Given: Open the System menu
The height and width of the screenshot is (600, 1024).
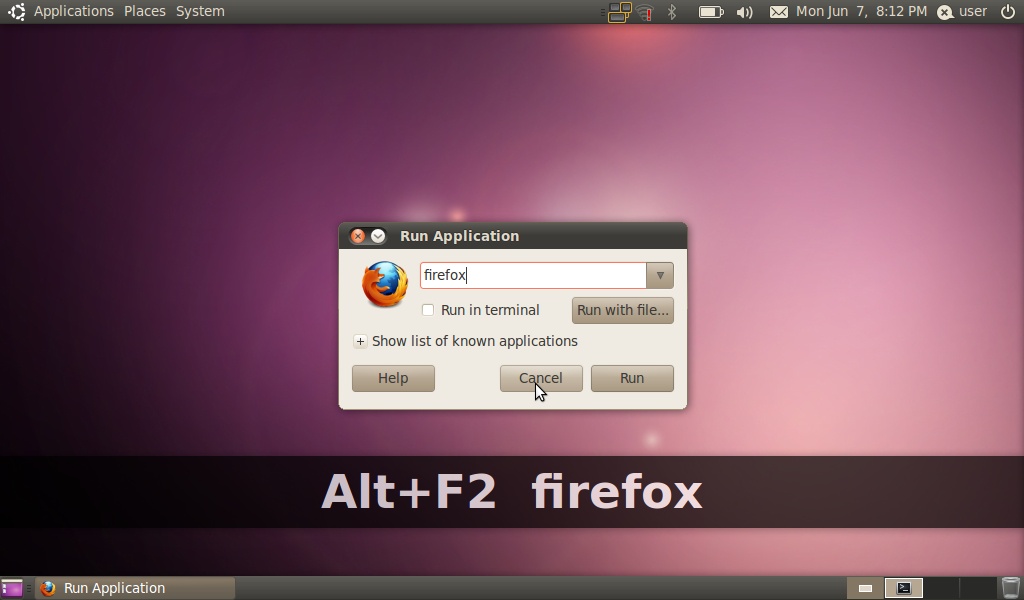Looking at the screenshot, I should pos(200,11).
